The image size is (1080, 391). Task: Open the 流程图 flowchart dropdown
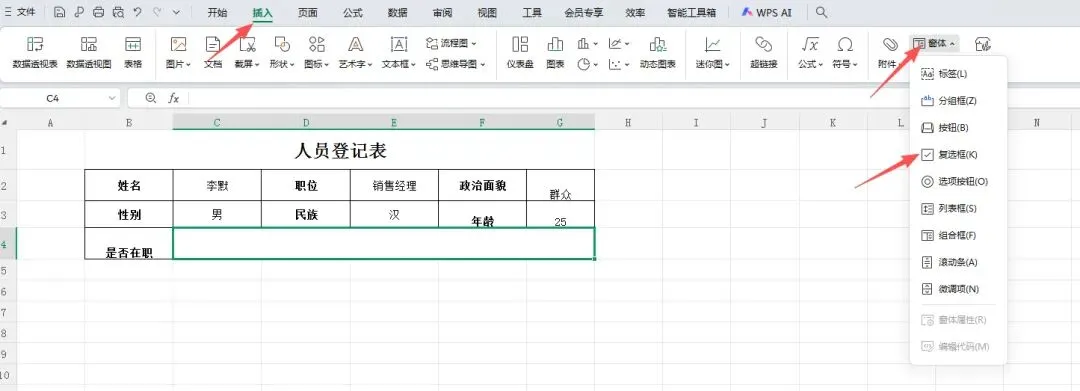point(452,43)
